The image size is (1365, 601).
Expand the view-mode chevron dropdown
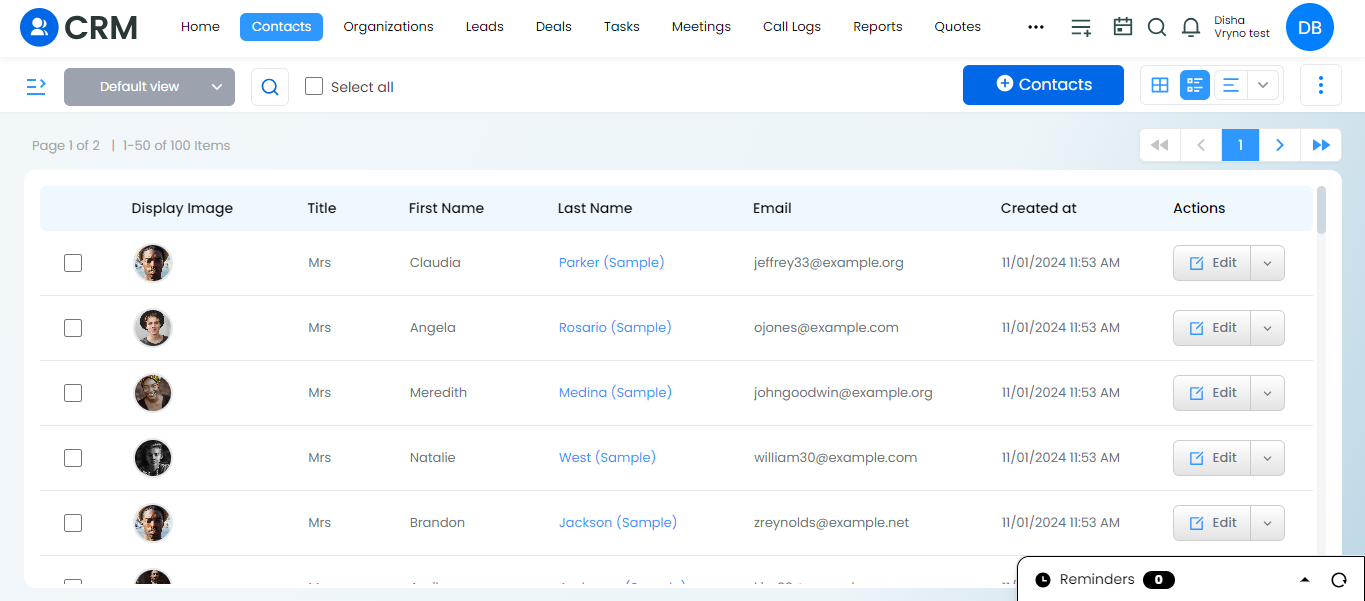tap(1263, 85)
